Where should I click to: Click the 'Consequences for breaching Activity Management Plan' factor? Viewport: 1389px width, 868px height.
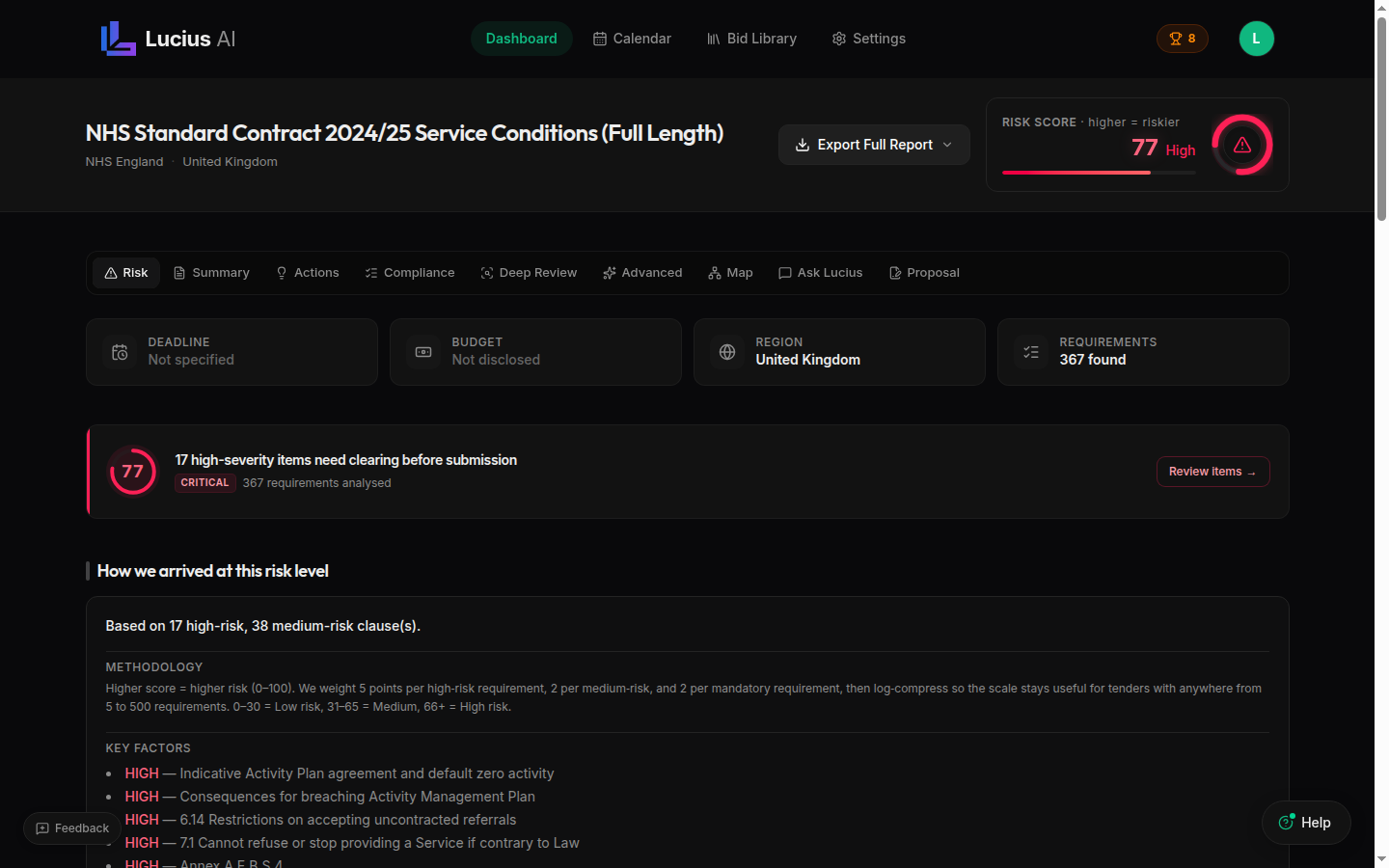pyautogui.click(x=330, y=797)
